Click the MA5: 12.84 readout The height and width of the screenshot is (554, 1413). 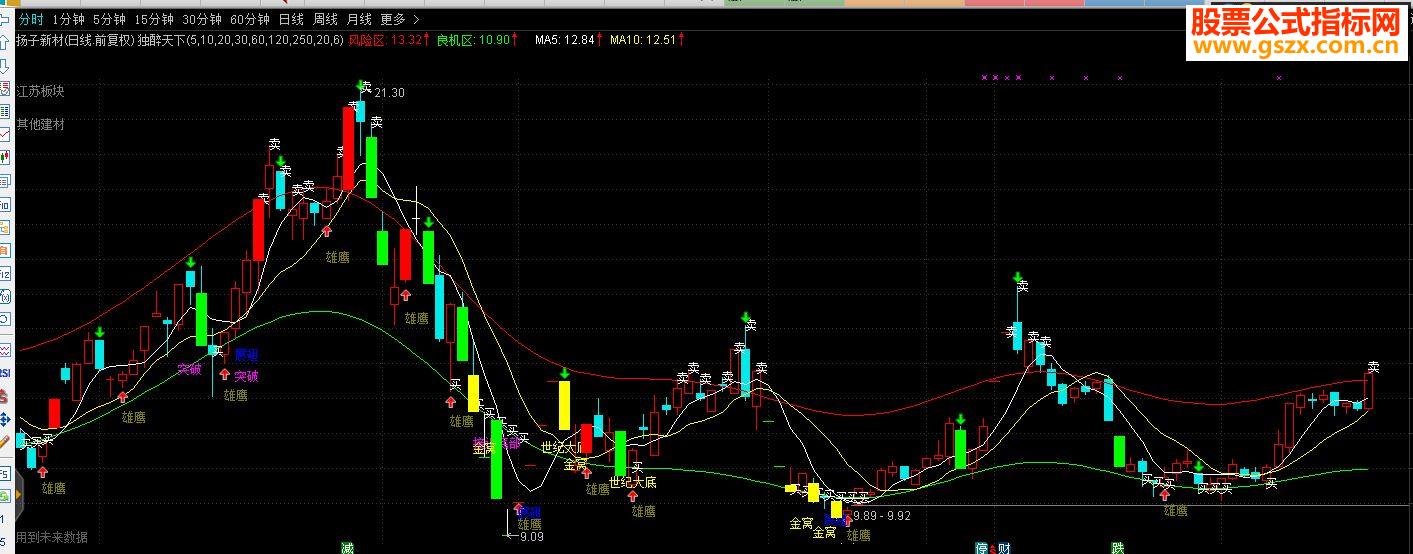(x=569, y=41)
